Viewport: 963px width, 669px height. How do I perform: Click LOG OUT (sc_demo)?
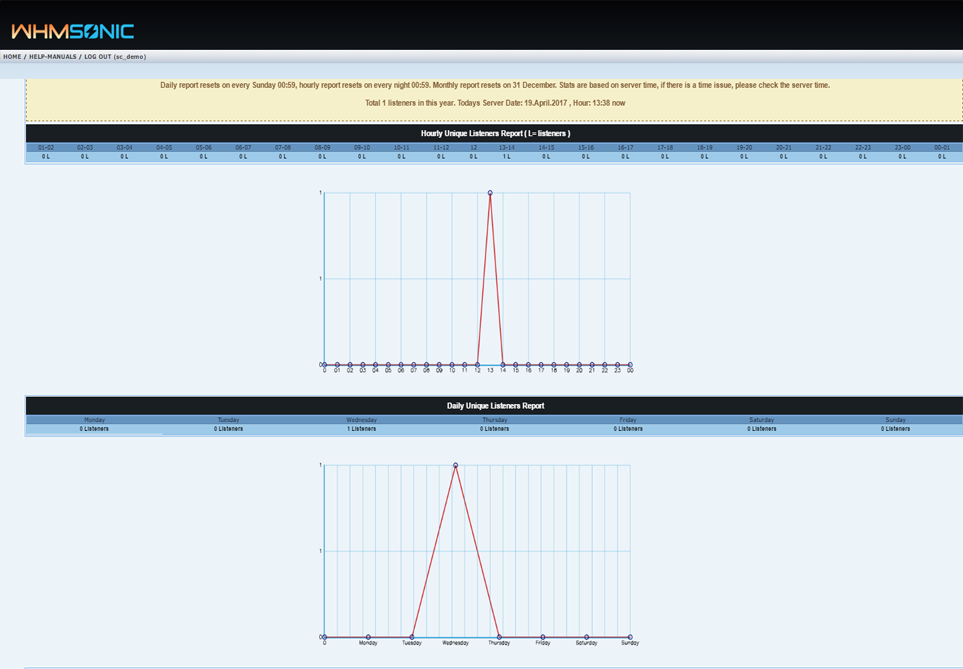click(115, 57)
